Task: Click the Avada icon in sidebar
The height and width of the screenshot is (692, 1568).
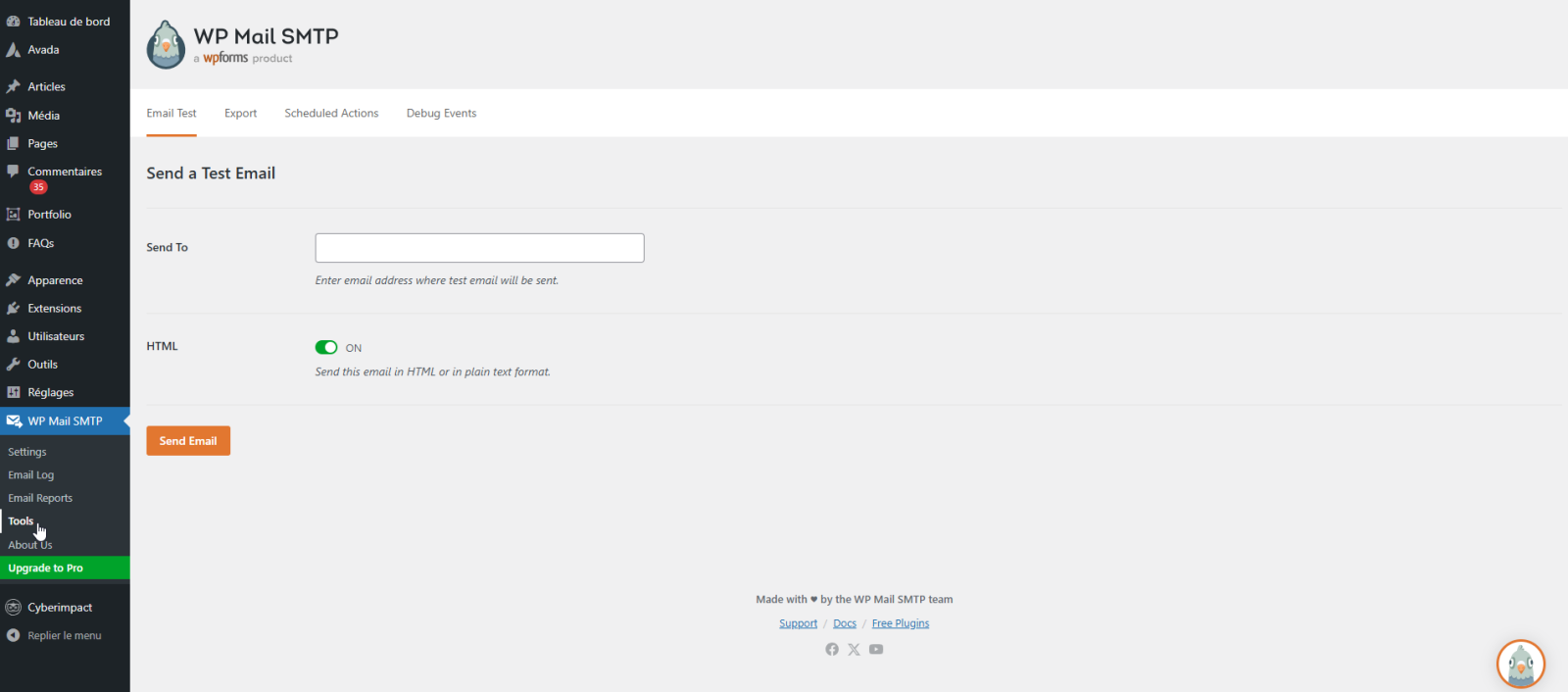Action: click(14, 50)
